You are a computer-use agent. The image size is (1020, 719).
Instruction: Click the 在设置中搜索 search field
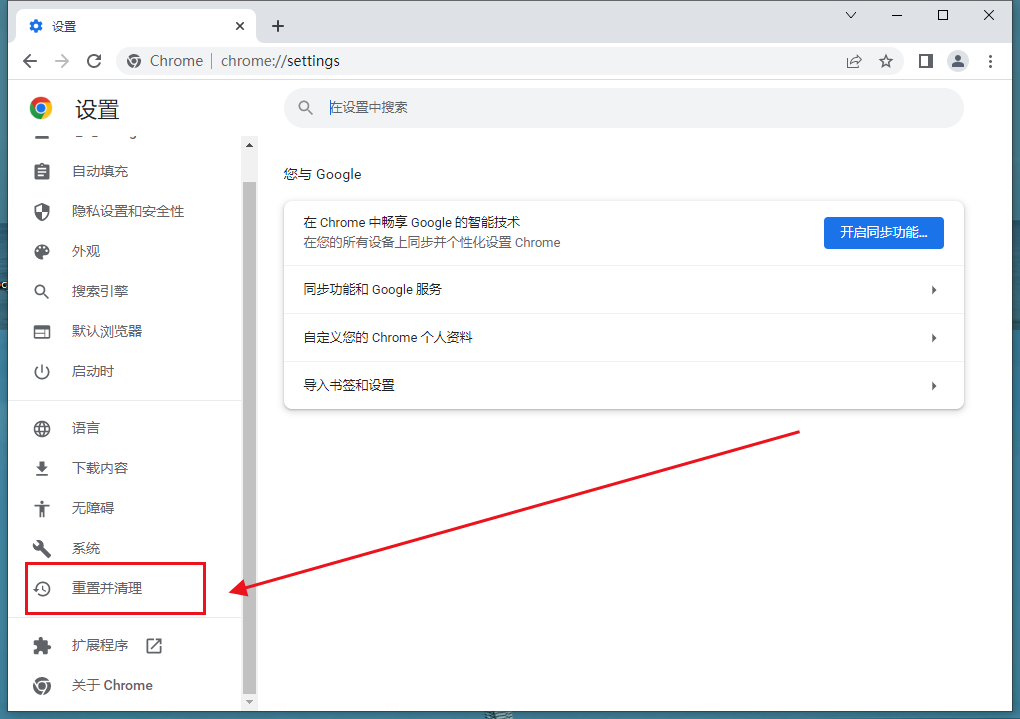(x=623, y=107)
